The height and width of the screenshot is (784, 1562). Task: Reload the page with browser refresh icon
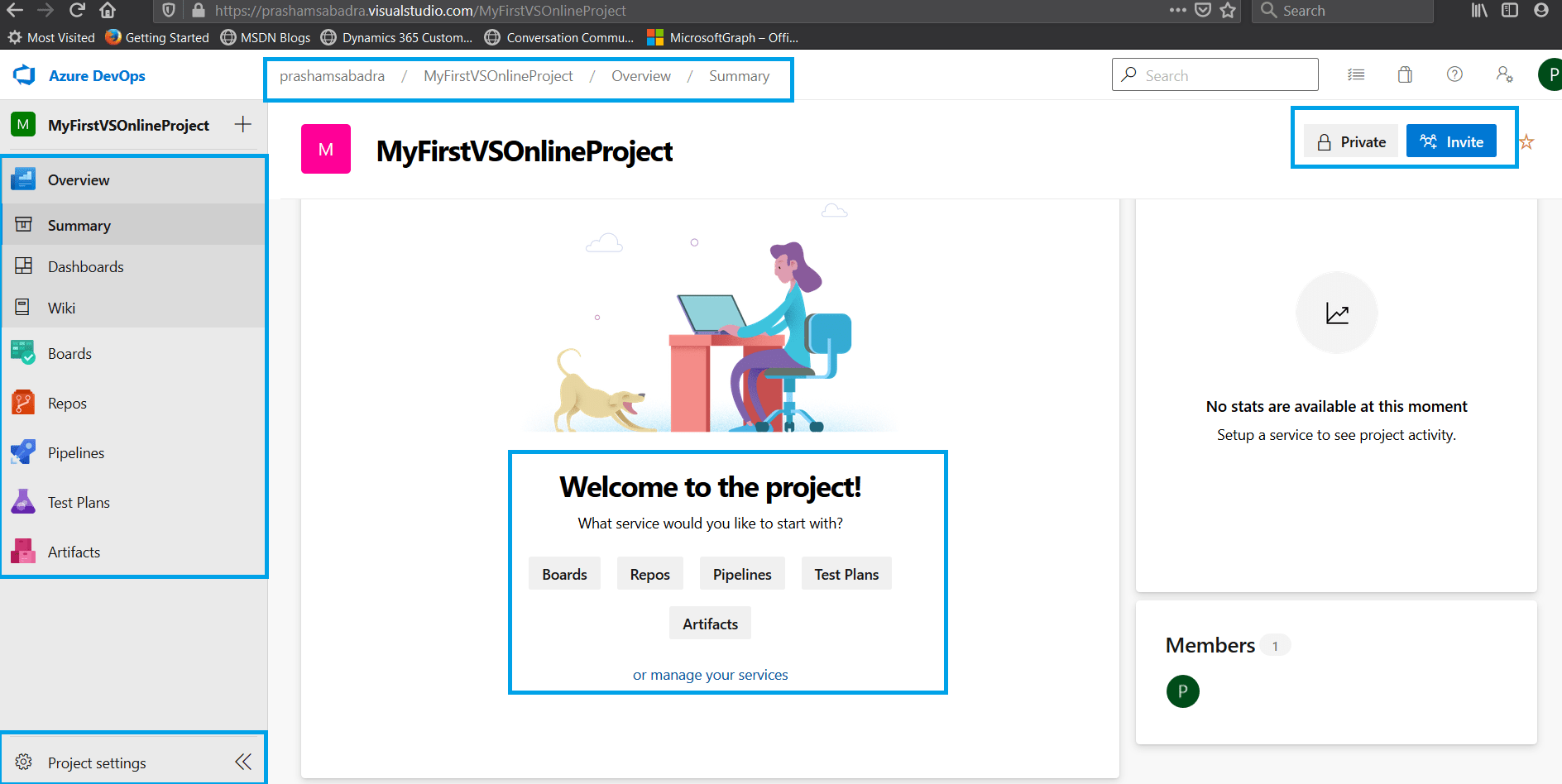pos(77,10)
